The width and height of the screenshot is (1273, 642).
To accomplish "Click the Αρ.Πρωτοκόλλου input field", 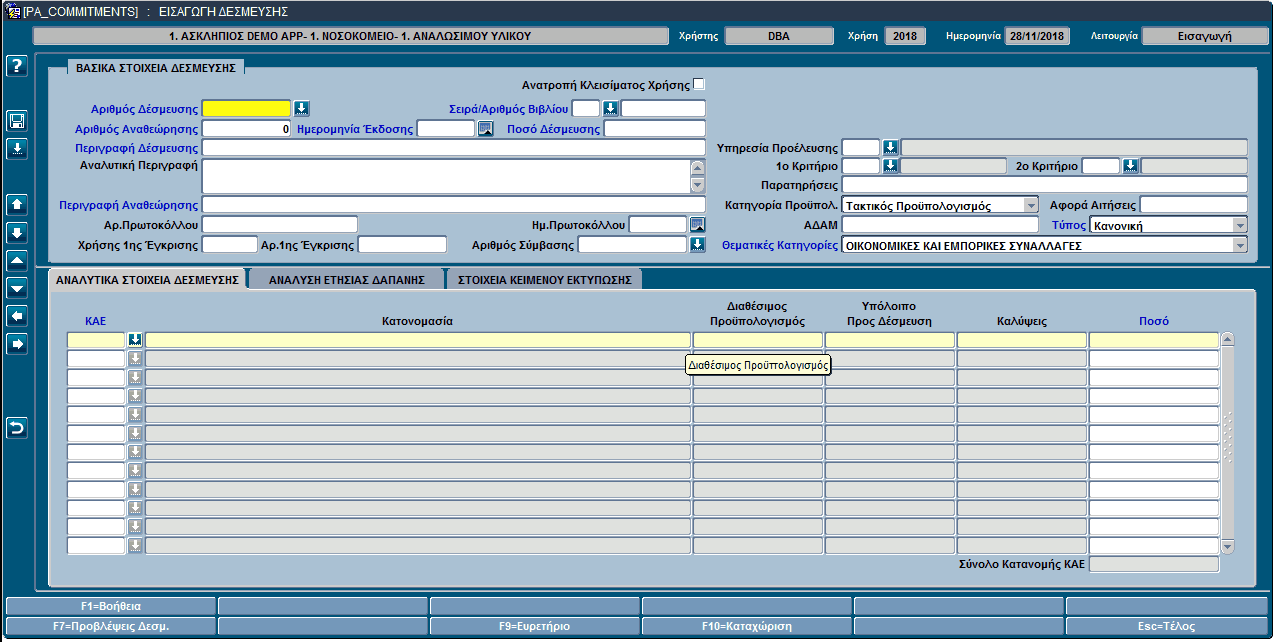I will pyautogui.click(x=280, y=224).
